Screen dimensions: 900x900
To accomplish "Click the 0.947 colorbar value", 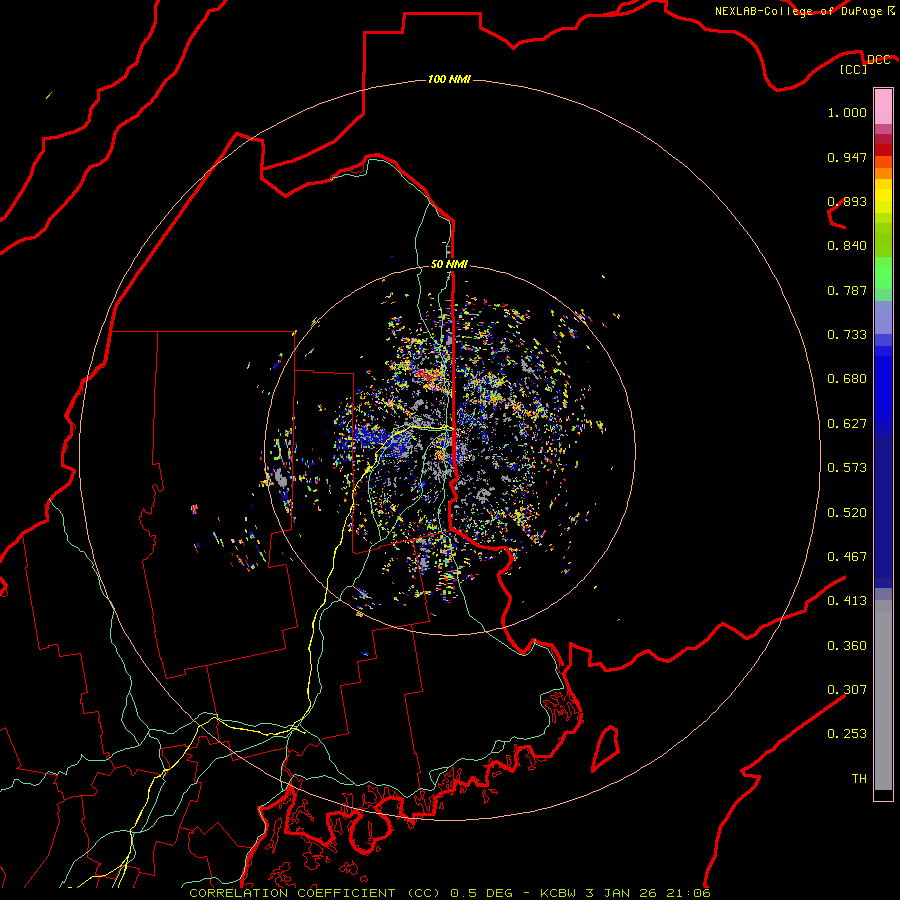I will (x=847, y=157).
